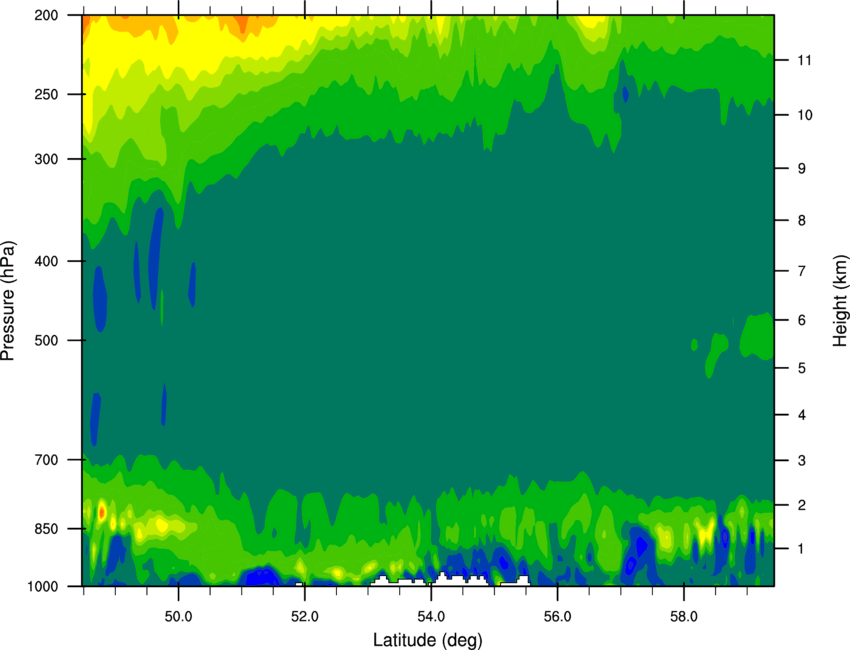Pick the 8 km height label
Viewport: 850px width, 650px height.
802,221
